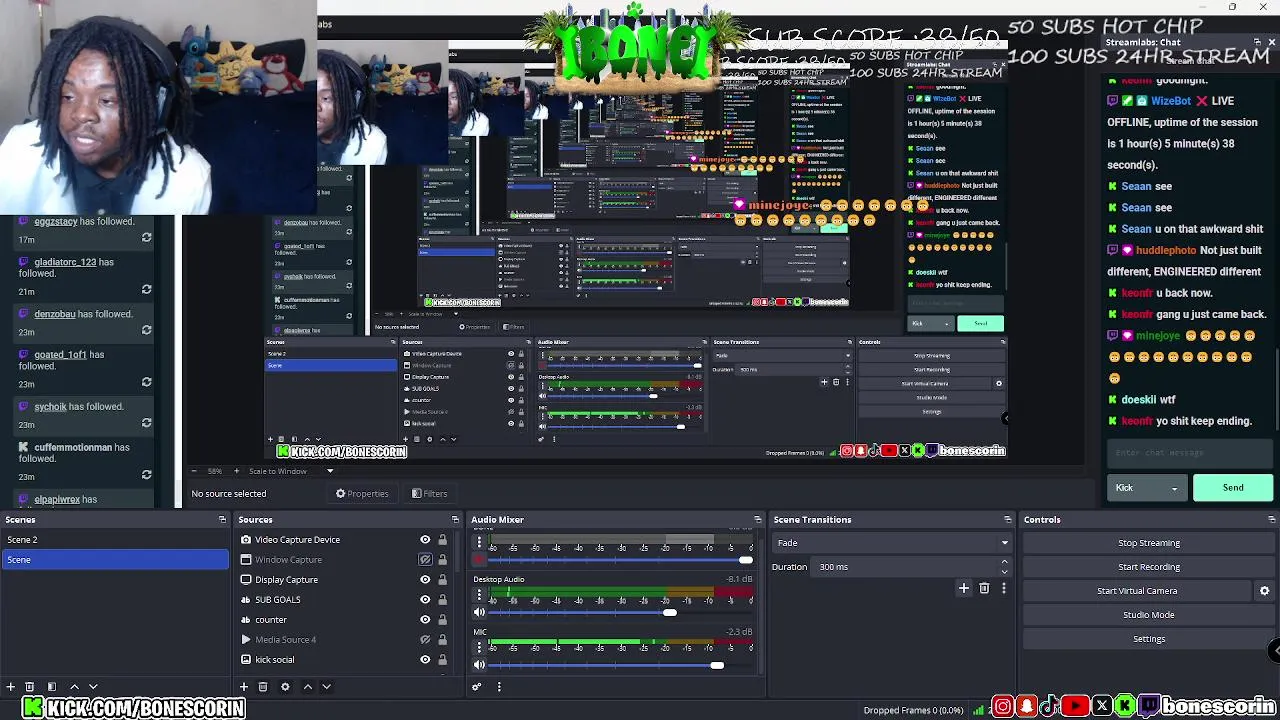Image resolution: width=1280 pixels, height=720 pixels.
Task: Open MIC channel three-dot options
Action: (x=479, y=648)
